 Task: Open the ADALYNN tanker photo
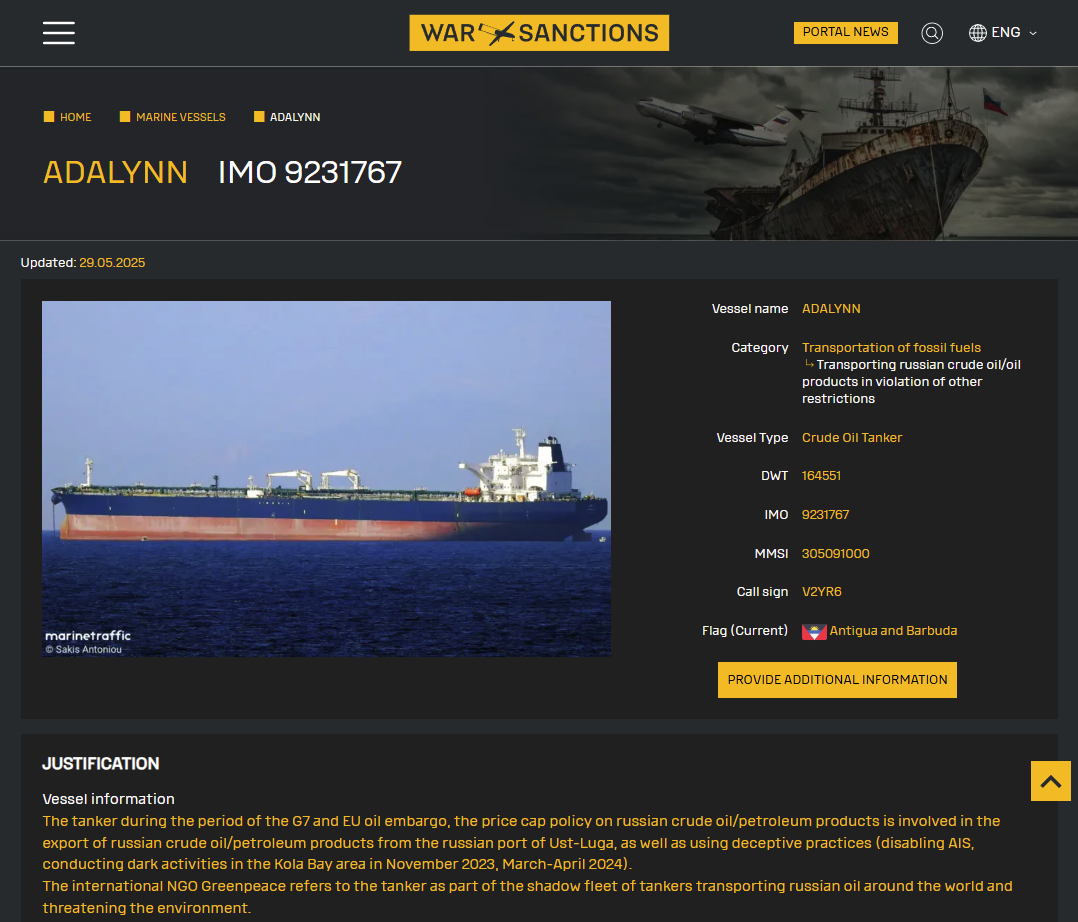tap(326, 479)
